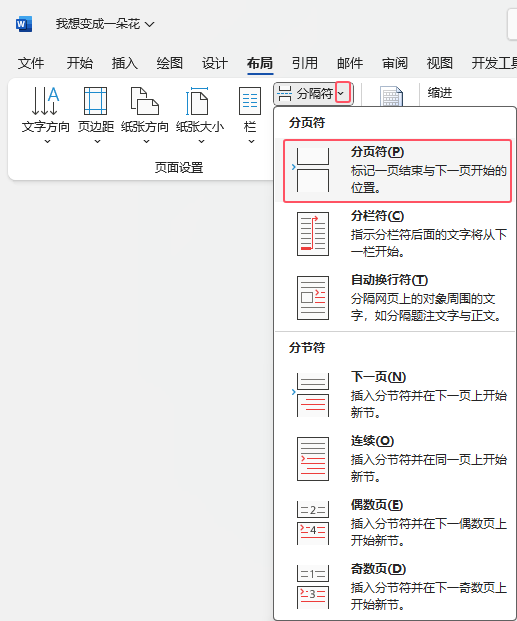Choose 分栏符(C) column break option
Screen dimensions: 517x621
point(395,234)
